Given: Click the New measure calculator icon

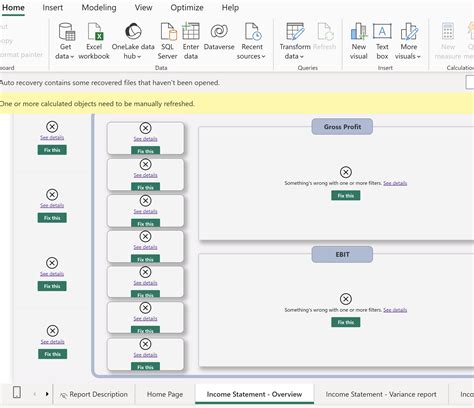Looking at the screenshot, I should pos(448,32).
